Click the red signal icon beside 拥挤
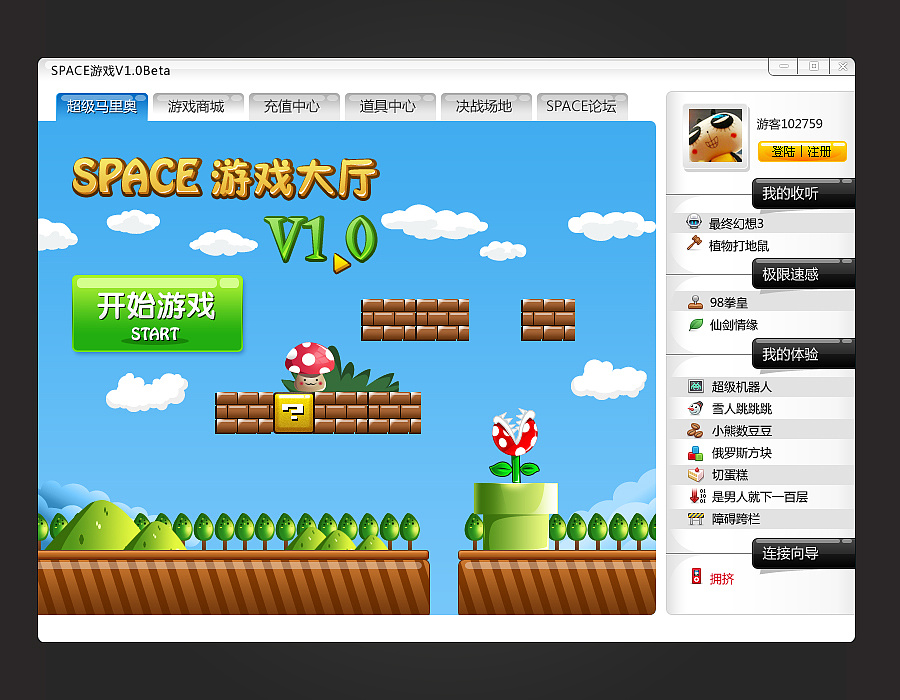Viewport: 900px width, 700px height. (696, 576)
